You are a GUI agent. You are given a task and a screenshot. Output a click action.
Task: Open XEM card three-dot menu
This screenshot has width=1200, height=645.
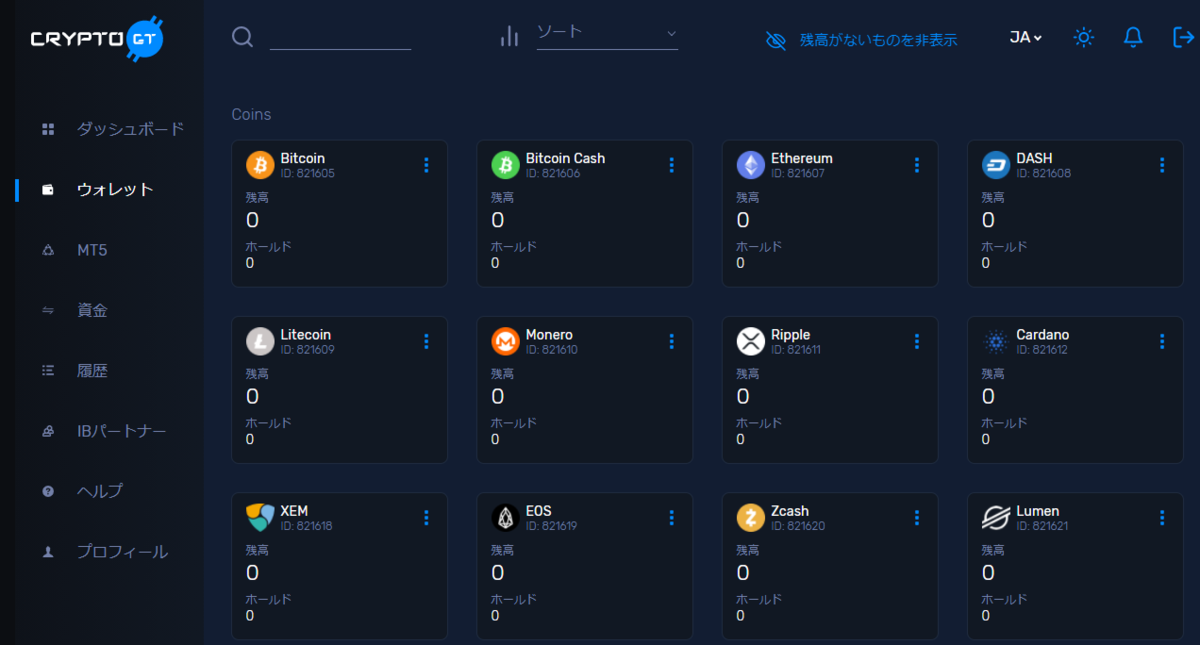[x=426, y=517]
